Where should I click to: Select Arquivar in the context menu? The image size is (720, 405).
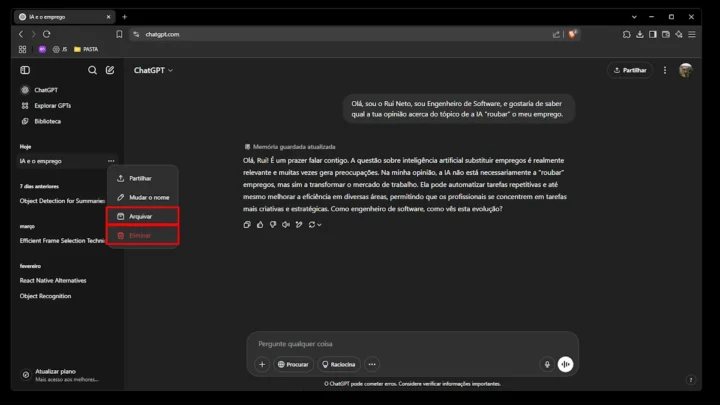pos(141,216)
